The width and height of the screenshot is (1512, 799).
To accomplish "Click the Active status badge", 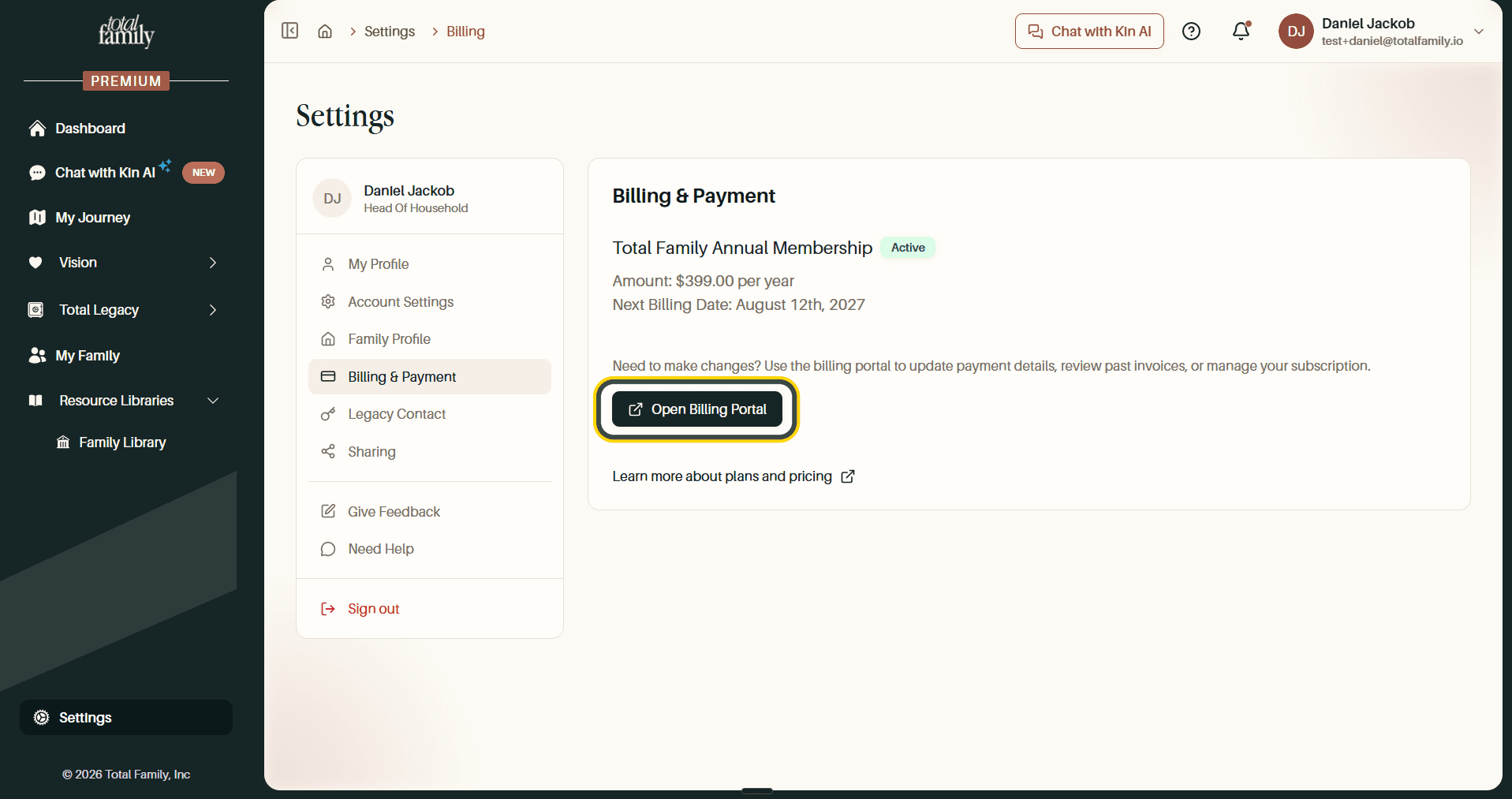I will [x=908, y=248].
